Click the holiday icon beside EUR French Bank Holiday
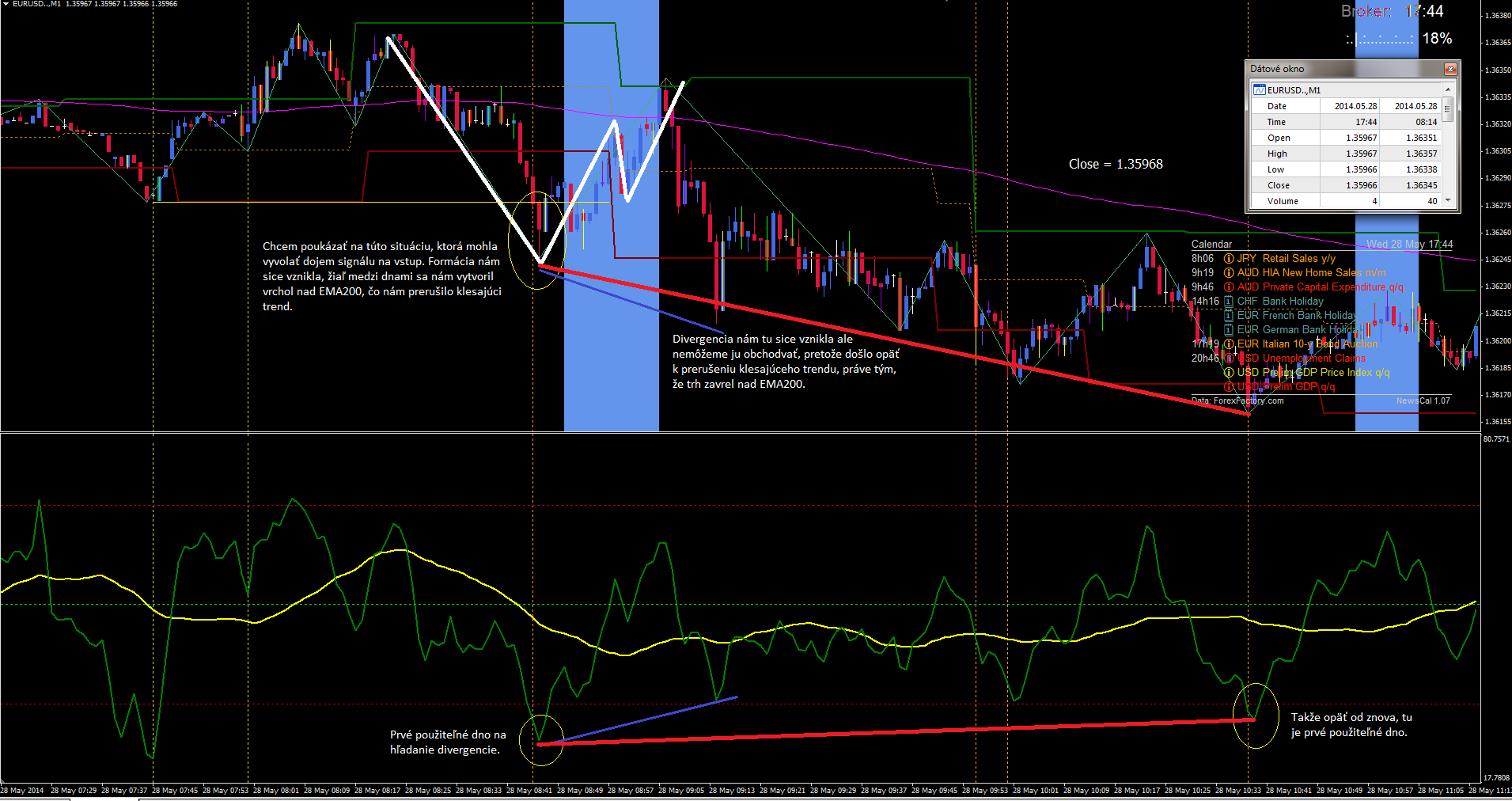 pyautogui.click(x=1229, y=316)
